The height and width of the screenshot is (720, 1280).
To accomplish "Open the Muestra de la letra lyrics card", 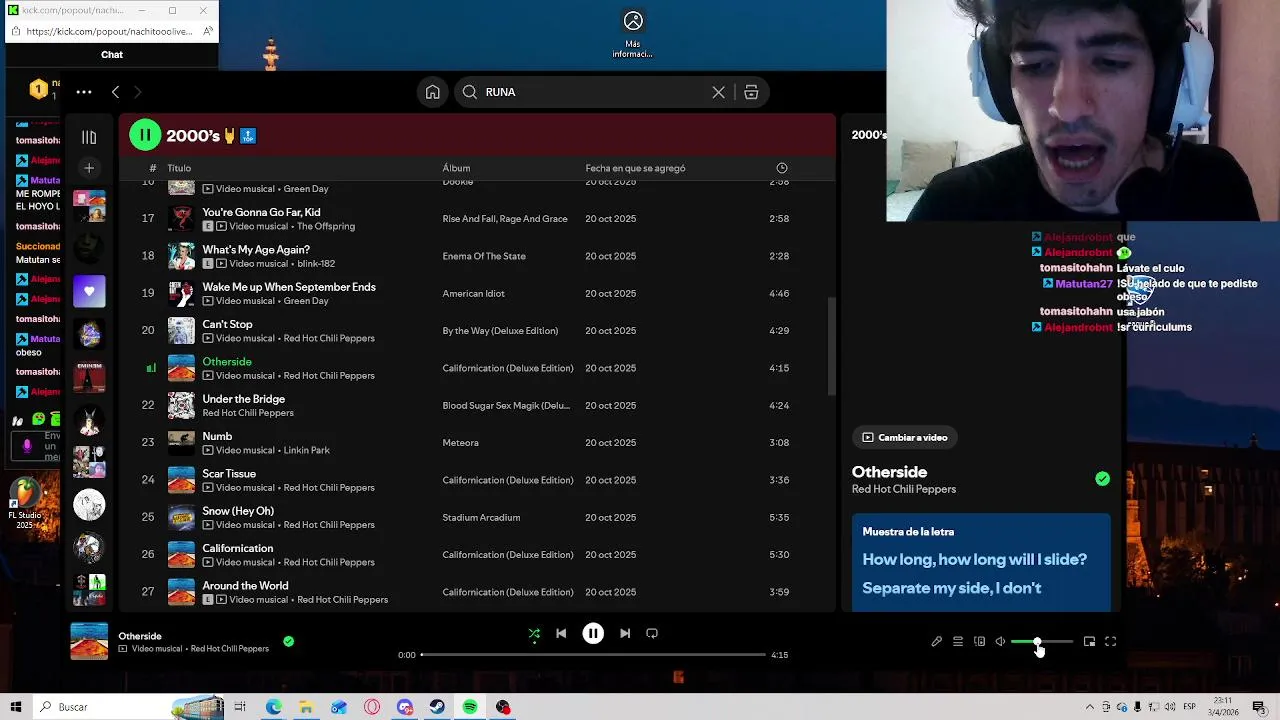I will (x=981, y=562).
